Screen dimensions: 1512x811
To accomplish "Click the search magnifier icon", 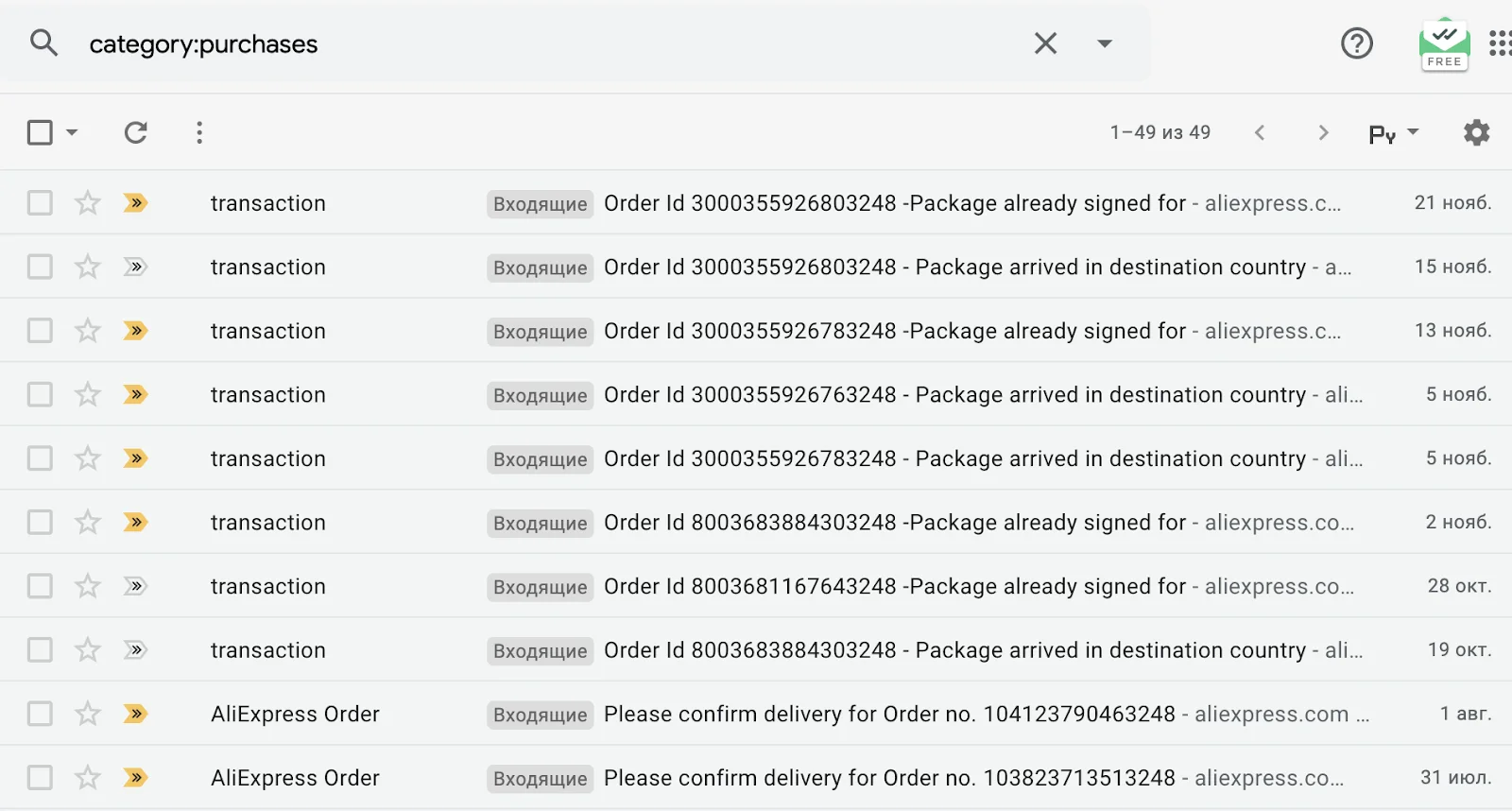I will click(x=43, y=43).
